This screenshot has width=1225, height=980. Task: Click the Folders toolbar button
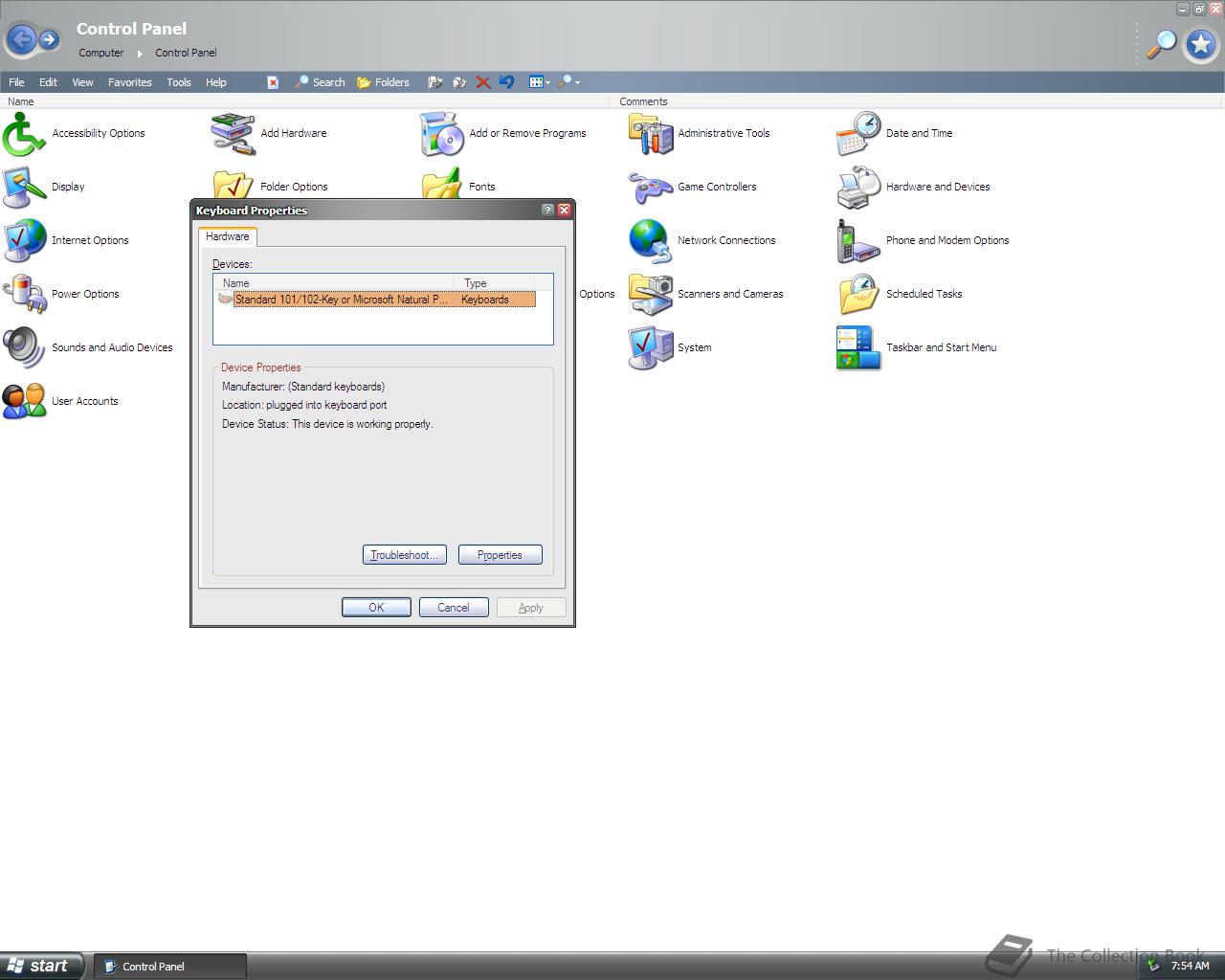tap(383, 82)
